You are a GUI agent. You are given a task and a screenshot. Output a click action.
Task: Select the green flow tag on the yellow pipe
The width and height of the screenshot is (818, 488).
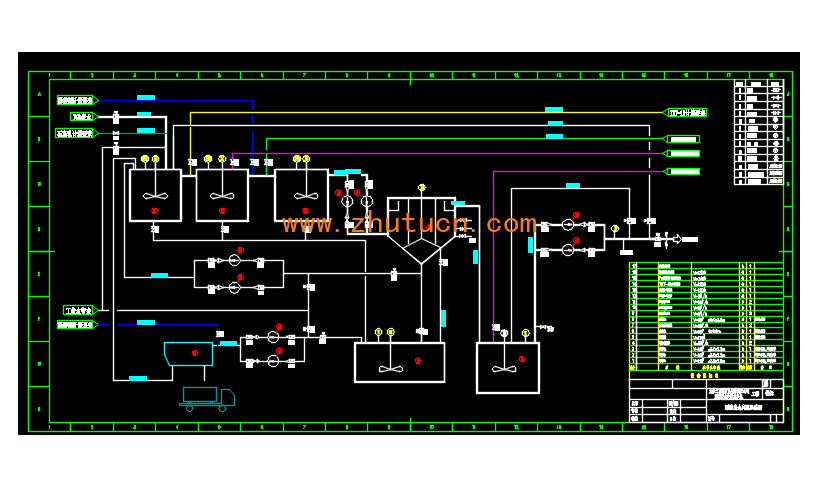(x=684, y=112)
